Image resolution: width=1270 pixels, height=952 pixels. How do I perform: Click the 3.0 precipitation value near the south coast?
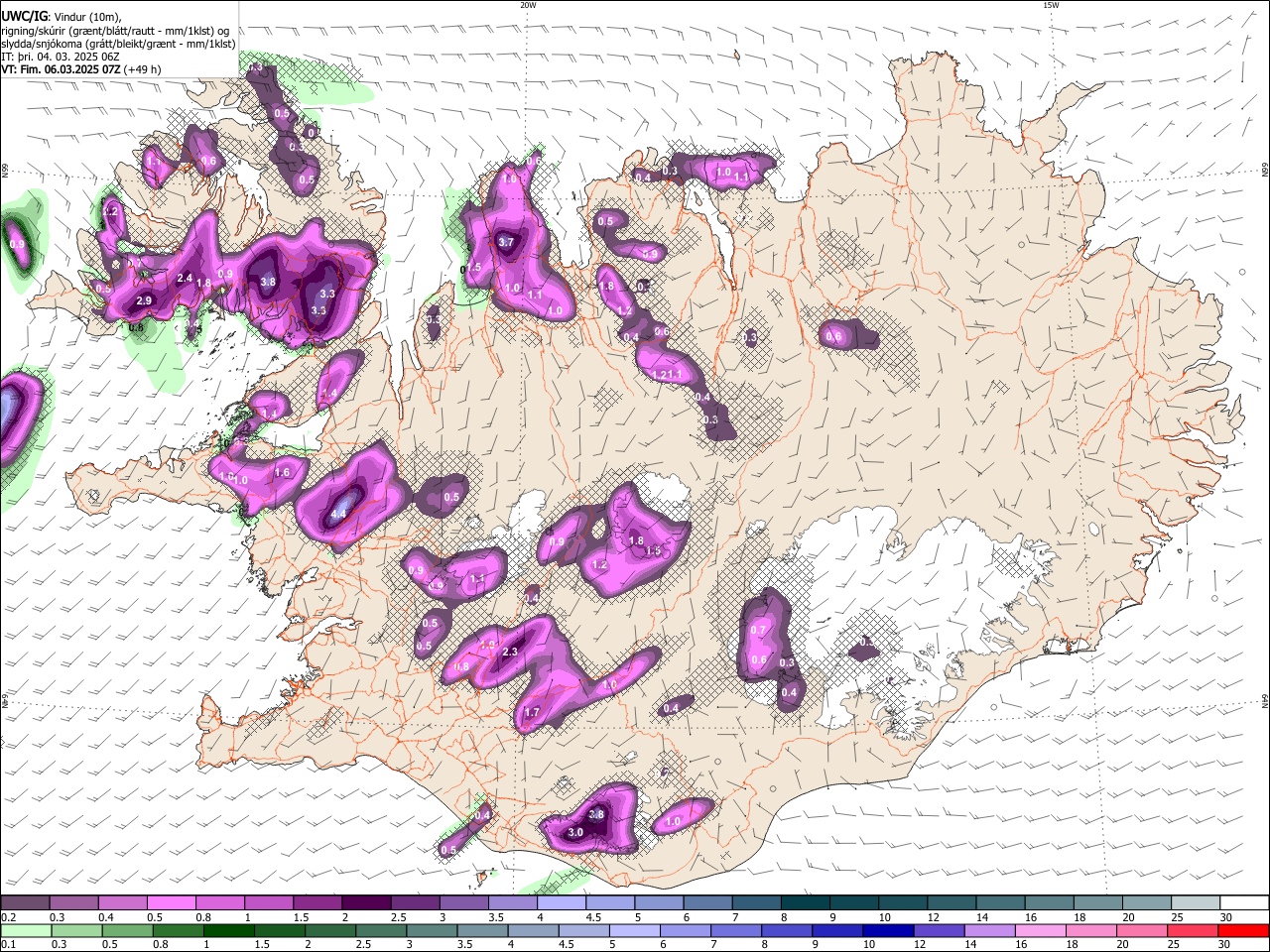575,833
